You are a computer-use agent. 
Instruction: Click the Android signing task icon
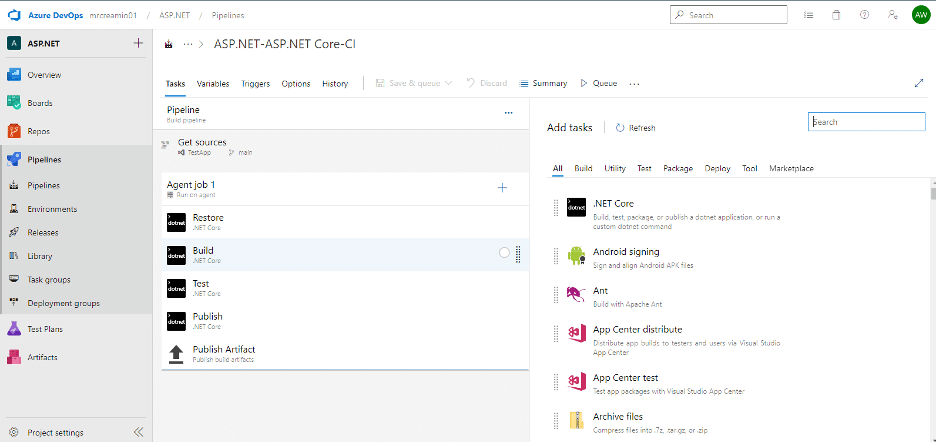coord(576,256)
